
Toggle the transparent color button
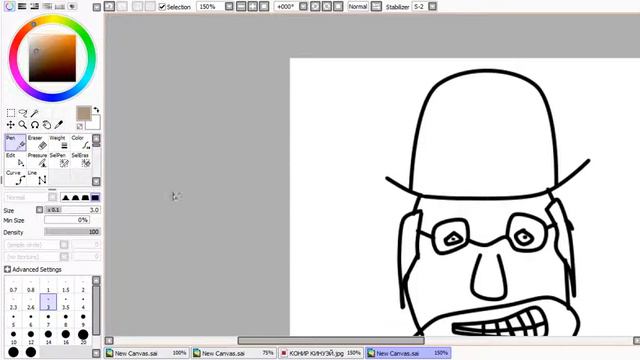(80, 126)
